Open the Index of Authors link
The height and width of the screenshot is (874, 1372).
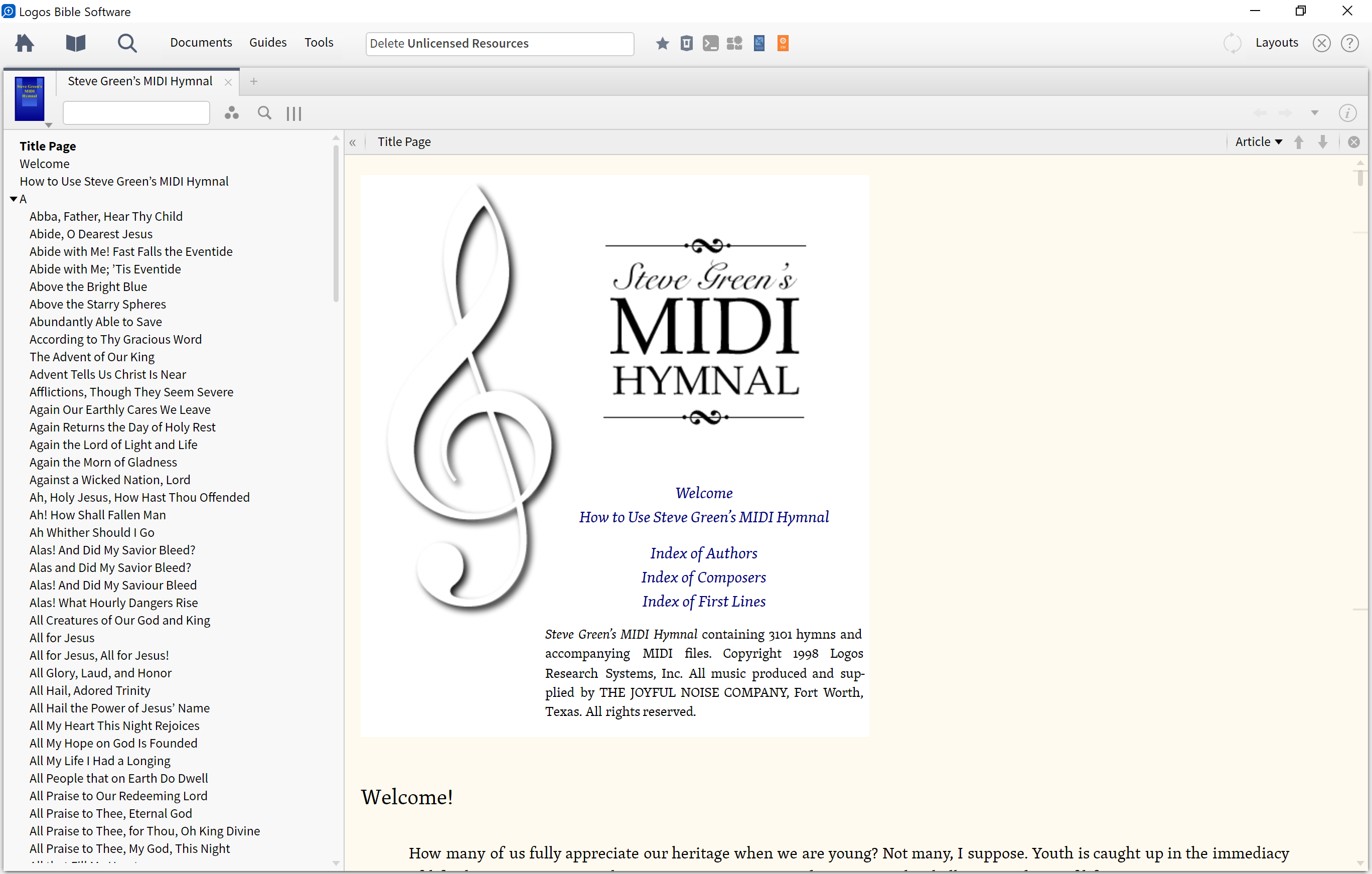click(x=704, y=553)
